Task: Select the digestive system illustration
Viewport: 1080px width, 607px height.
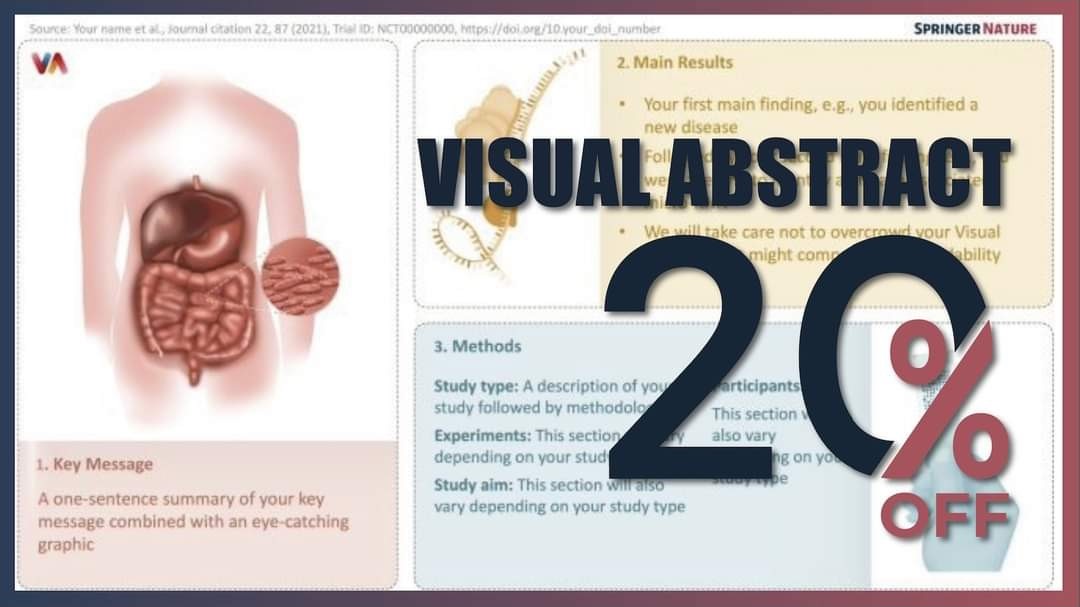Action: click(196, 279)
